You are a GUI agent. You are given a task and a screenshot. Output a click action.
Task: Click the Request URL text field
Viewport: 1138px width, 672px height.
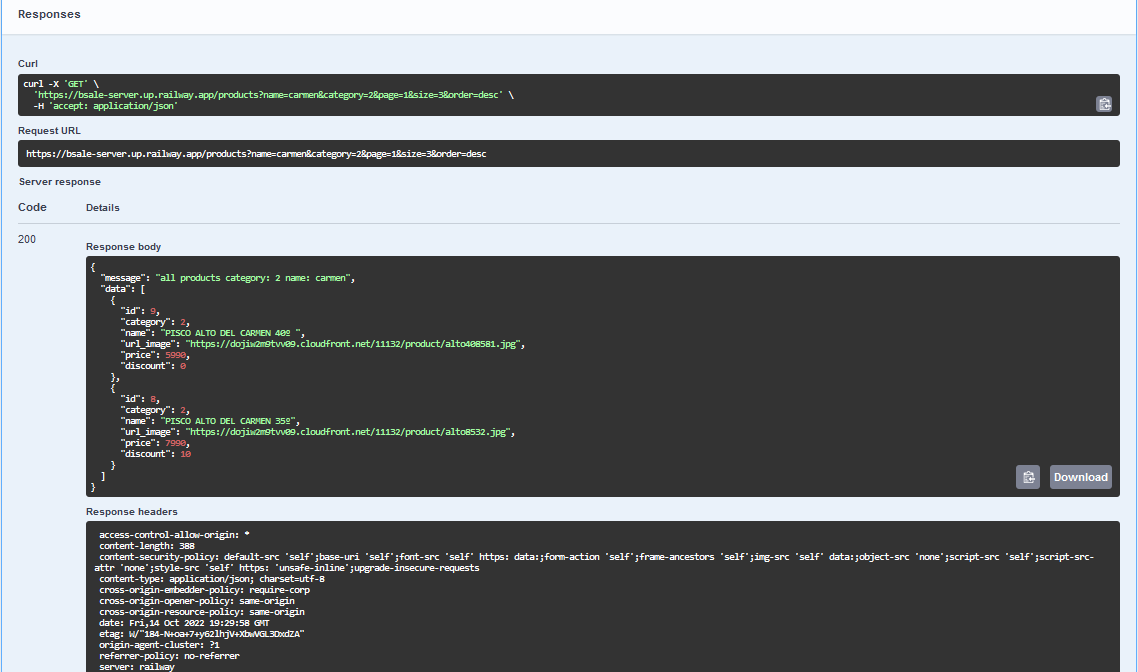point(568,154)
